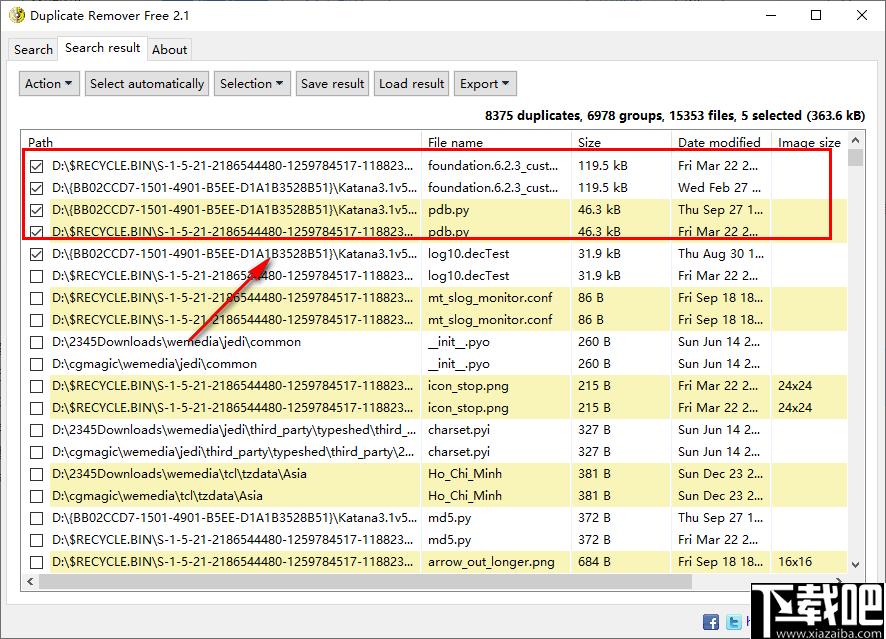Click the 684 B size cell
886x639 pixels.
pos(594,562)
